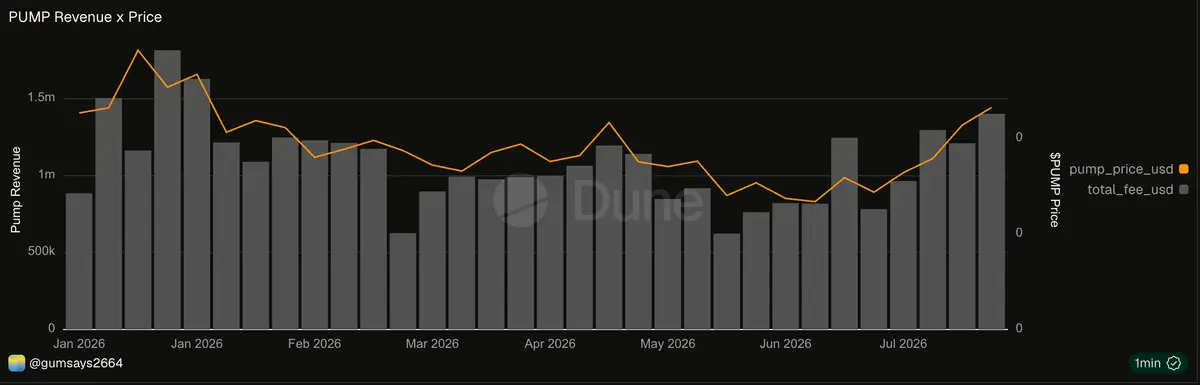The width and height of the screenshot is (1200, 385).
Task: Select the final revenue bar at chart's end
Action: (x=991, y=221)
